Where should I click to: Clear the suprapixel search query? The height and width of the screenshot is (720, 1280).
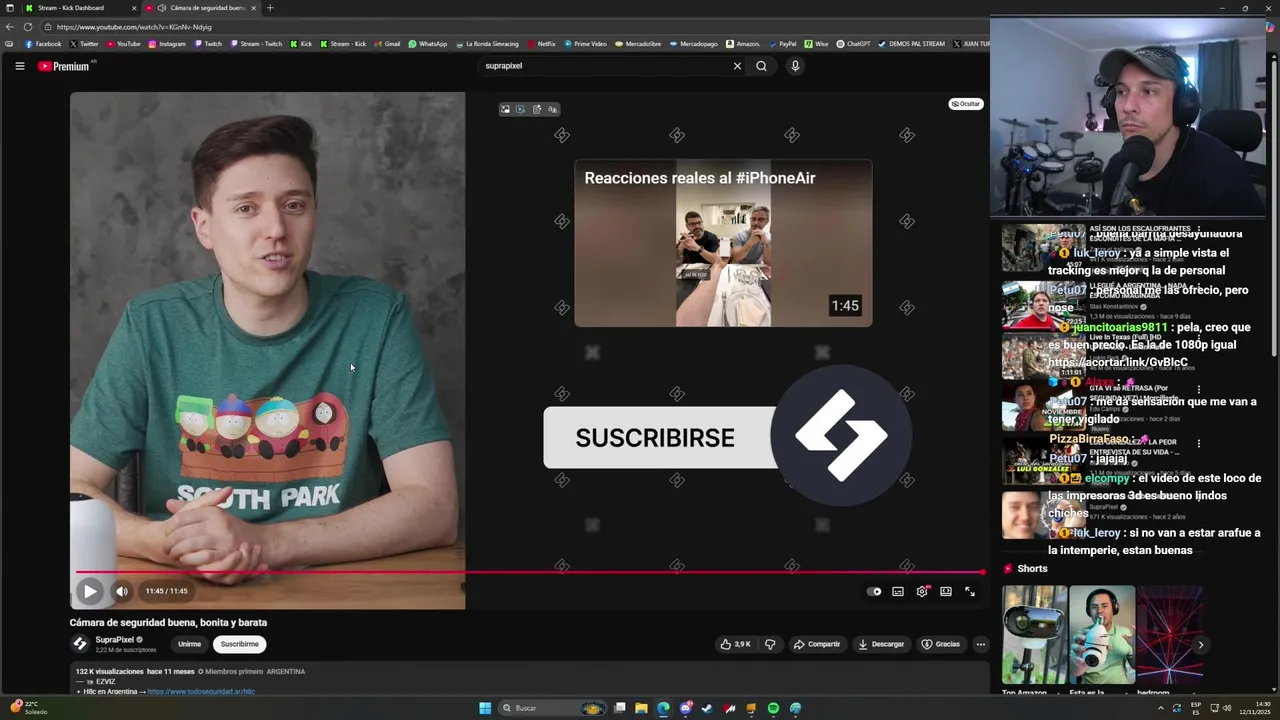pos(737,66)
